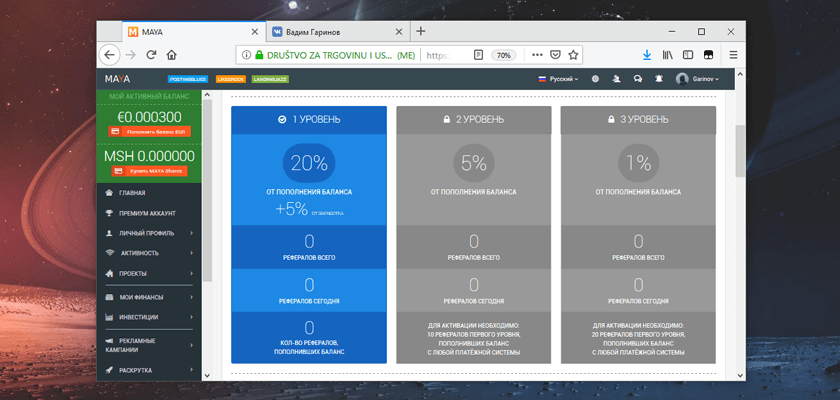Click the МОЙ АКТИВНЫЙ БАЛАНС heading

(x=149, y=96)
